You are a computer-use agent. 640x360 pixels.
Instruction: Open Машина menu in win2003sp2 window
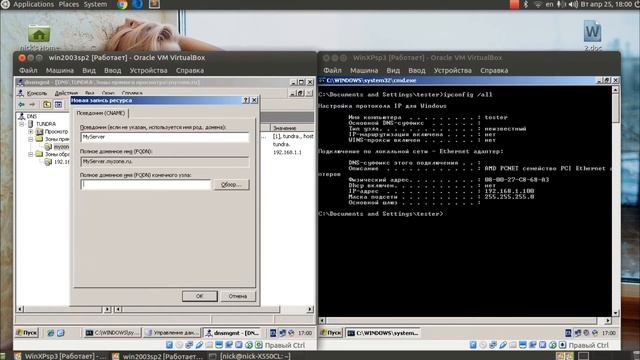(x=60, y=70)
